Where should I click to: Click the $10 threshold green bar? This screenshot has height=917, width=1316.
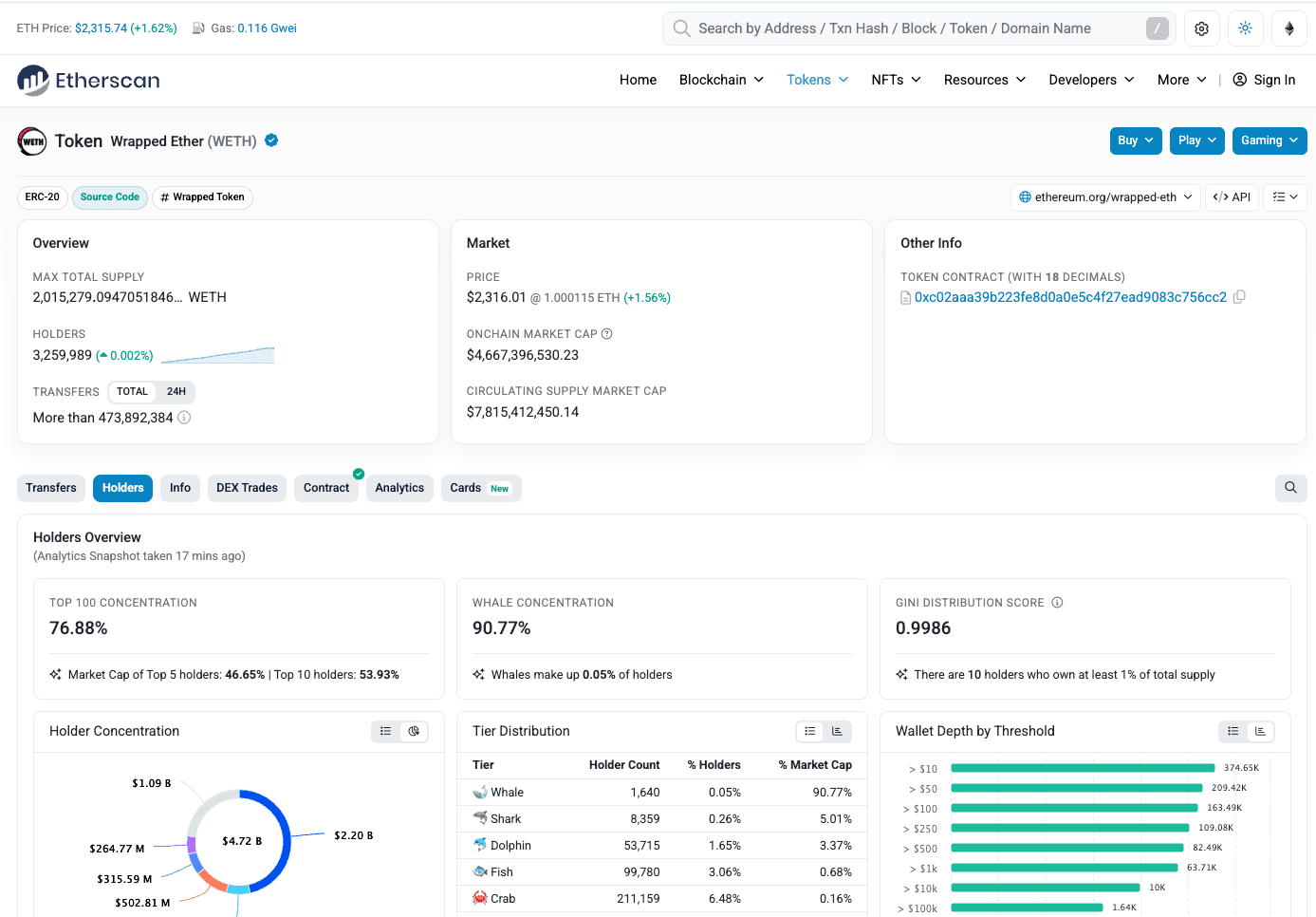[x=1083, y=768]
